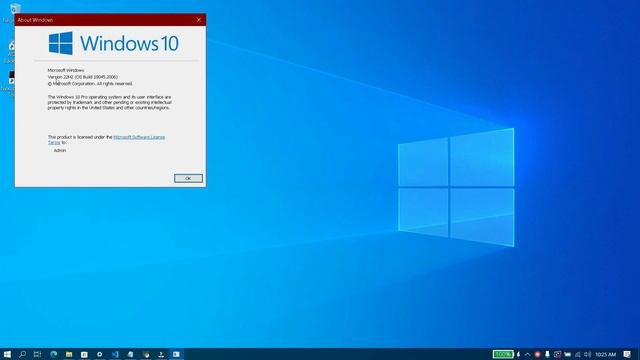The height and width of the screenshot is (360, 640).
Task: Open the Start menu
Action: (x=7, y=354)
